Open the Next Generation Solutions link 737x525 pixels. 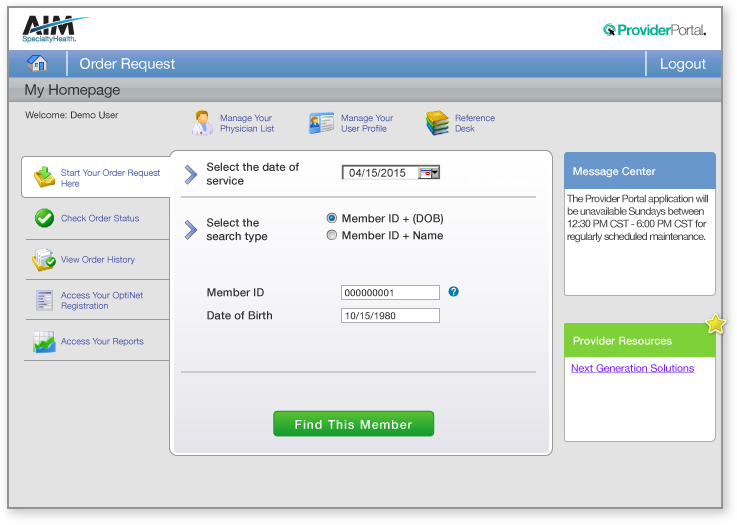click(632, 368)
